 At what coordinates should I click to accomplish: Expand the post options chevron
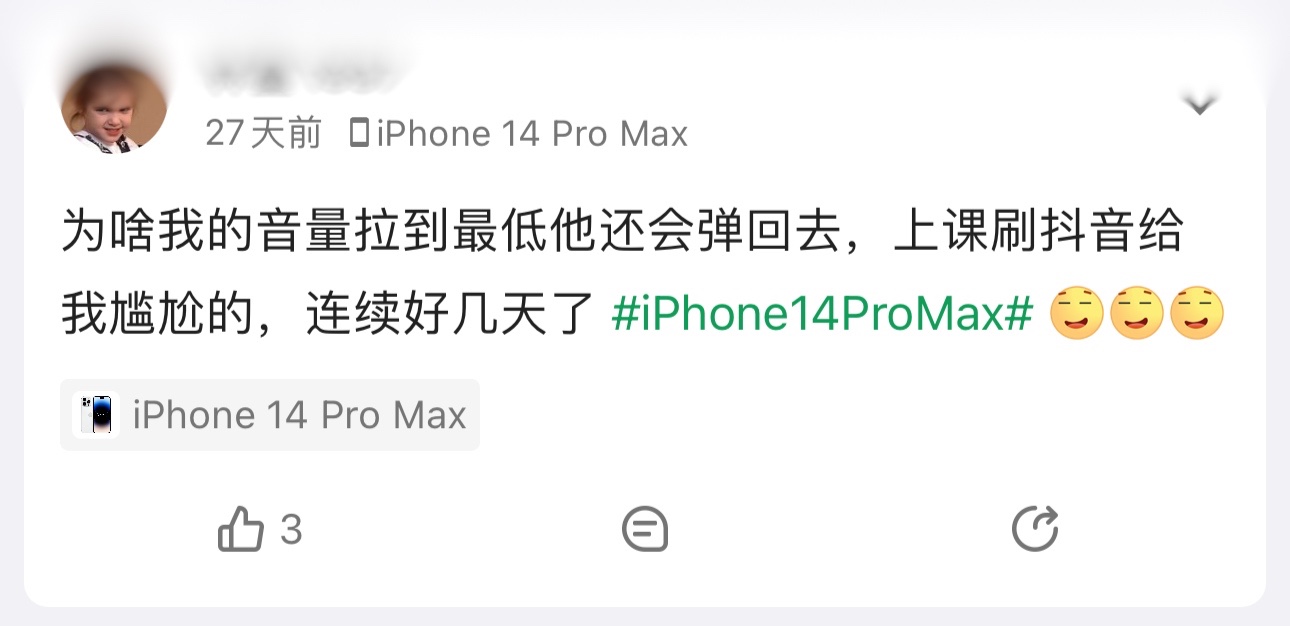(1199, 103)
